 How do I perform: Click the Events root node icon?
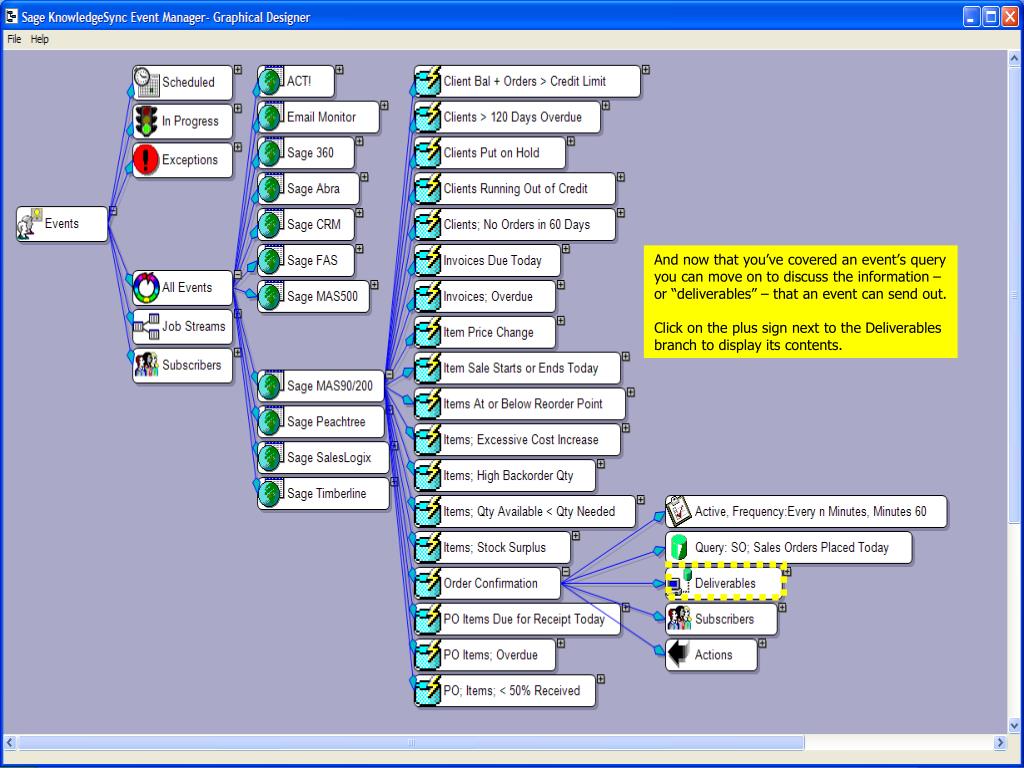pos(29,223)
